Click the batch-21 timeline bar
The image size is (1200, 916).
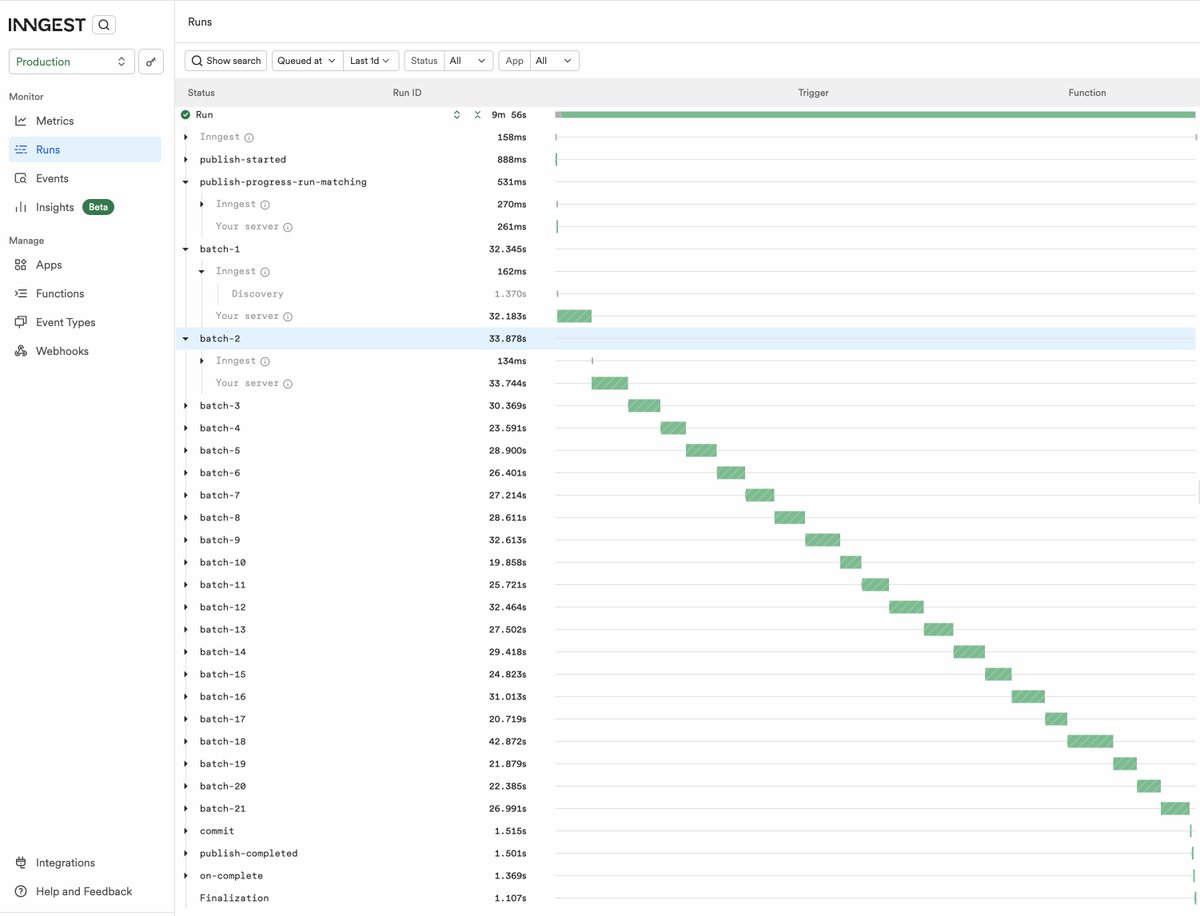click(x=1175, y=808)
